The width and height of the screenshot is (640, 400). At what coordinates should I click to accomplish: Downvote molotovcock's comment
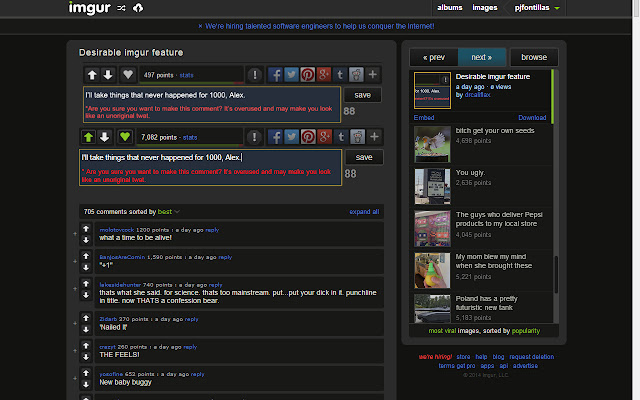coord(86,240)
